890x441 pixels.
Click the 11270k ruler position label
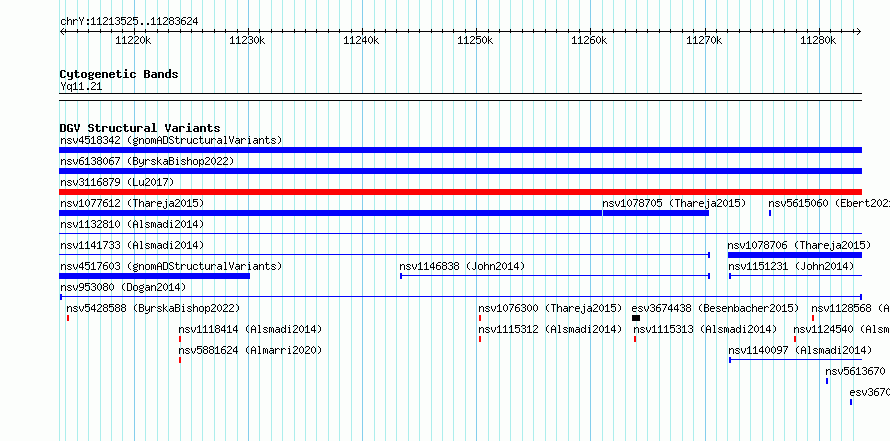point(704,40)
